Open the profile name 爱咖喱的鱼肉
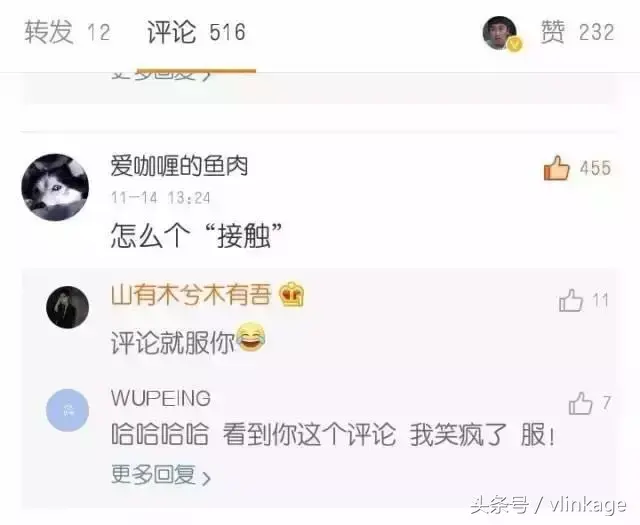This screenshot has height=525, width=640. 179,166
